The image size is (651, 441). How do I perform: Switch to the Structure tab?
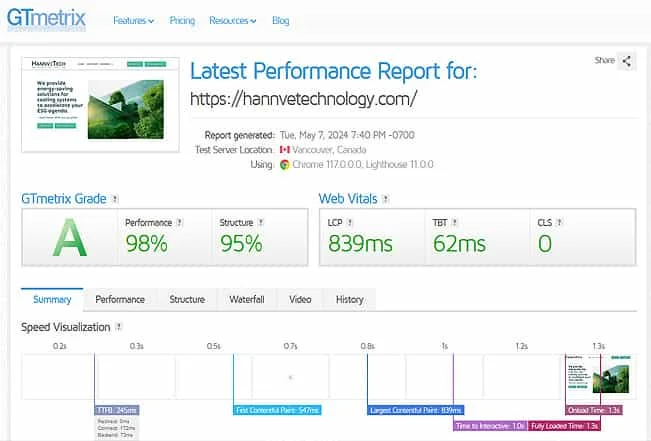[x=187, y=299]
